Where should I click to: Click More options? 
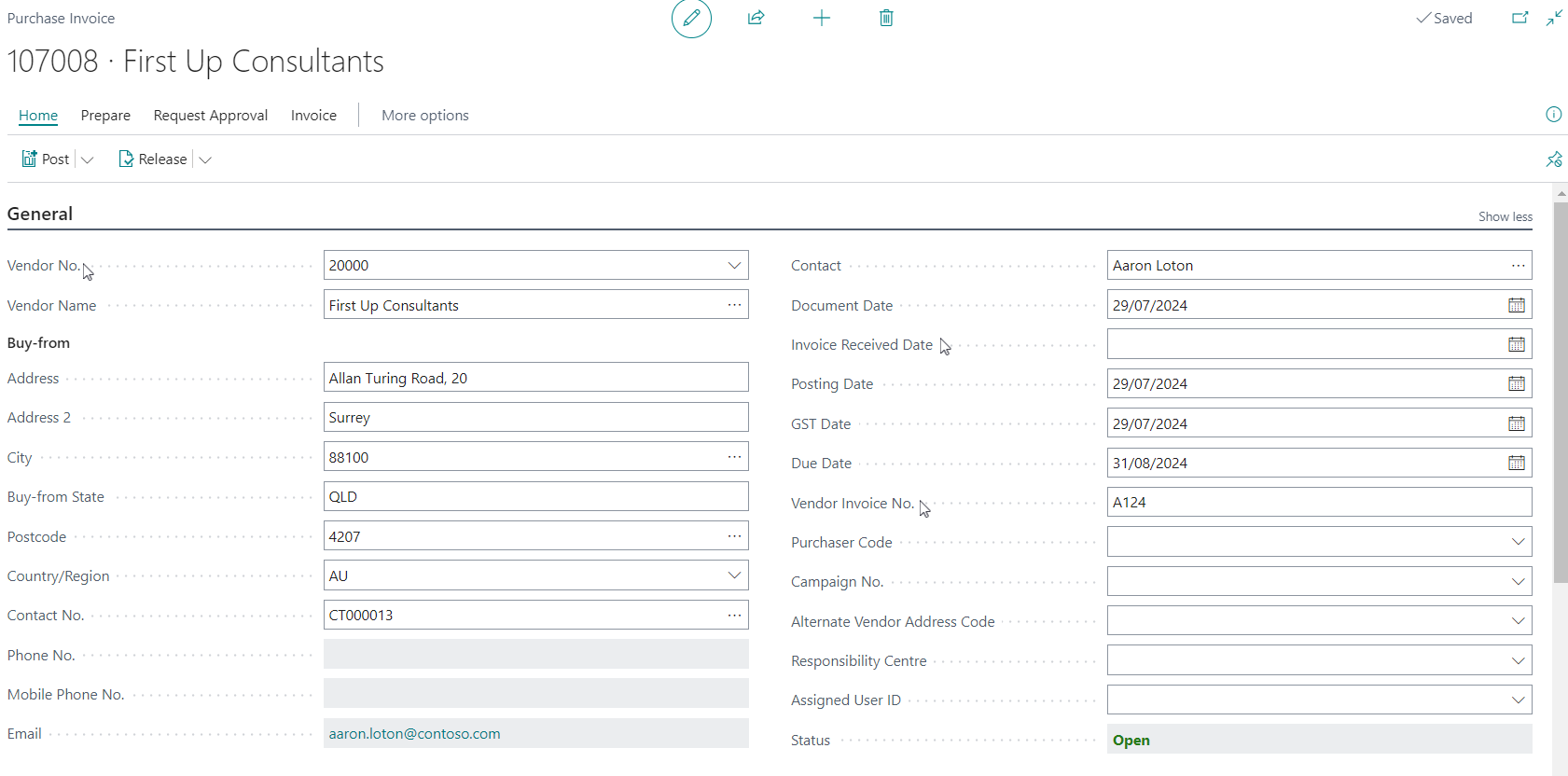[x=425, y=116]
